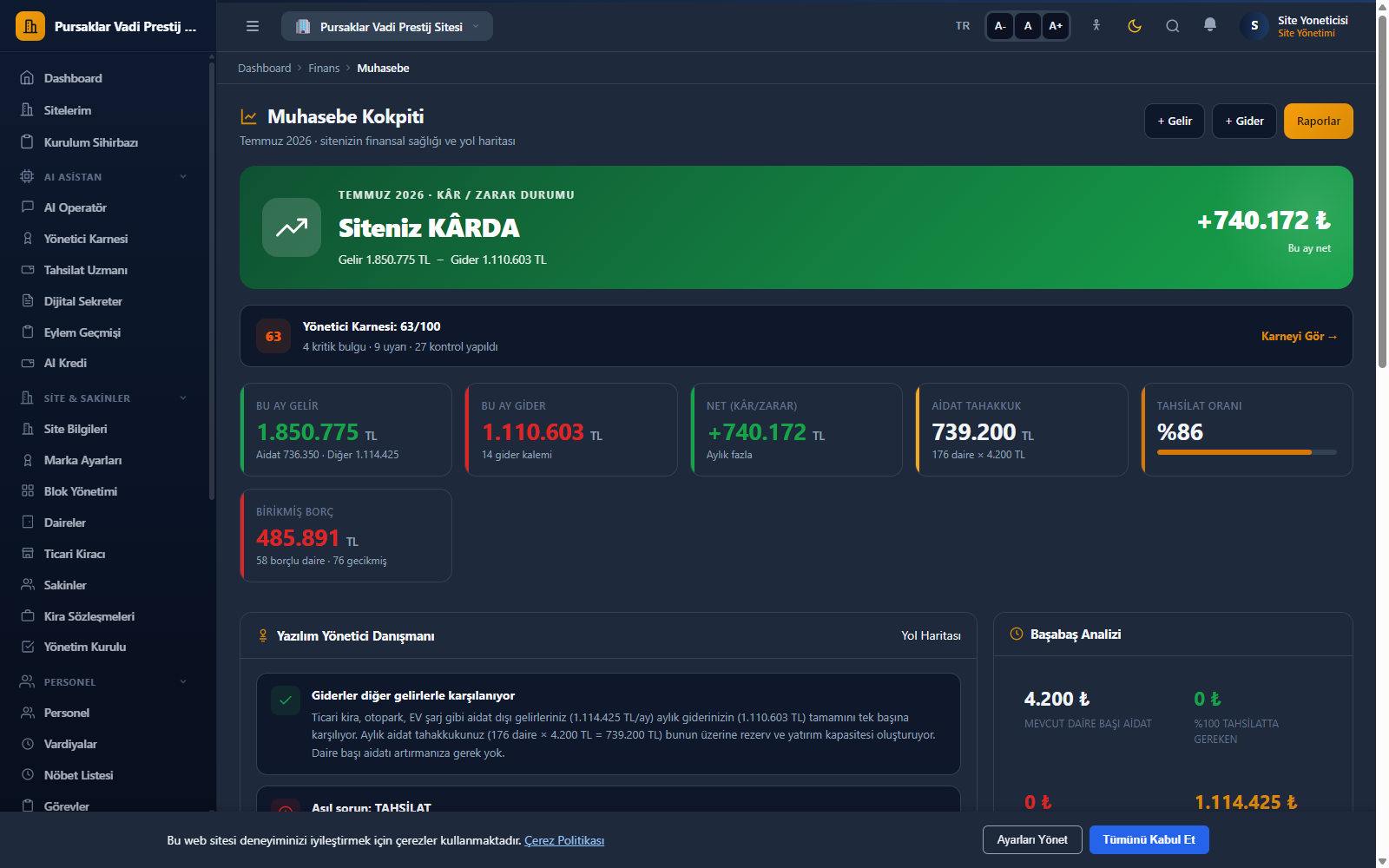The height and width of the screenshot is (868, 1389).
Task: Increase font size with A+ button
Action: pos(1056,26)
